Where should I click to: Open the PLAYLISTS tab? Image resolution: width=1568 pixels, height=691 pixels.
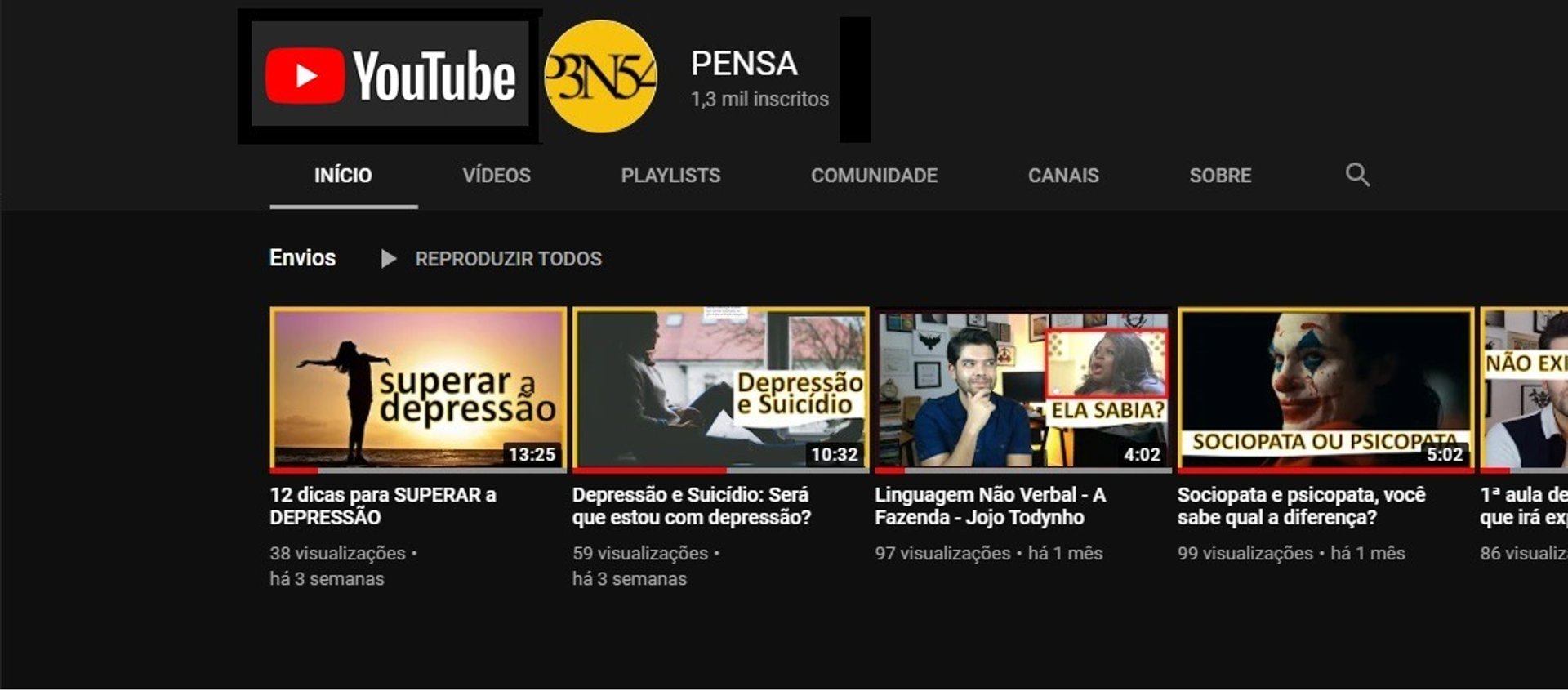click(670, 175)
